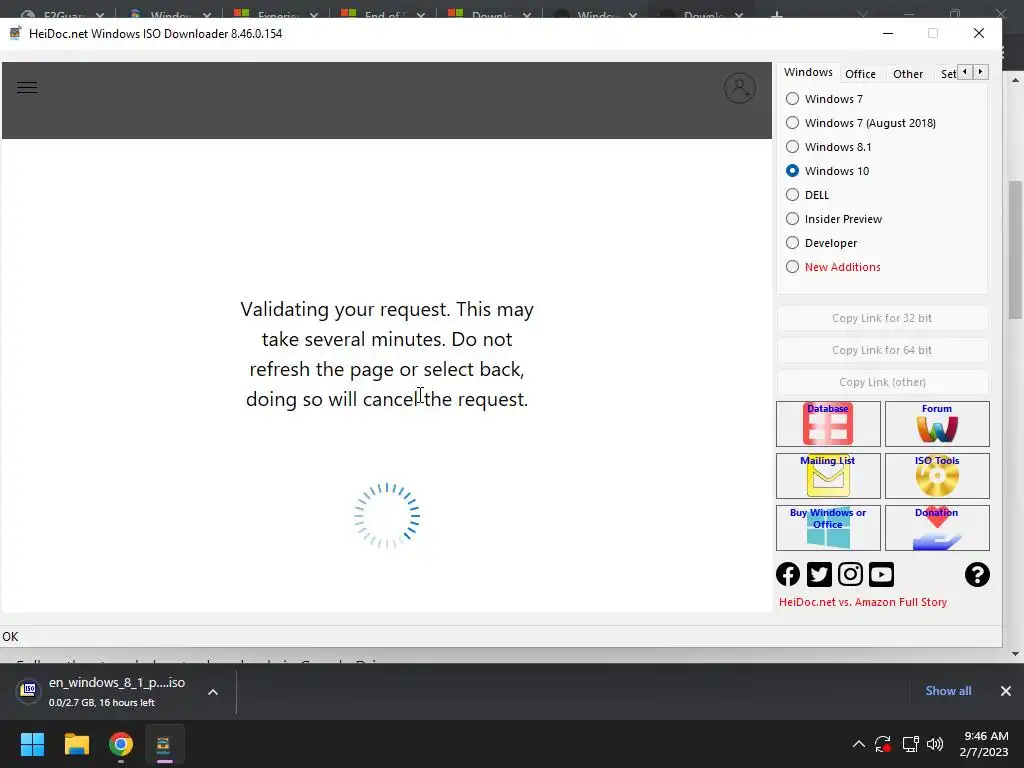1024x768 pixels.
Task: Click the HeiDoc app icon in title bar
Action: [x=16, y=33]
